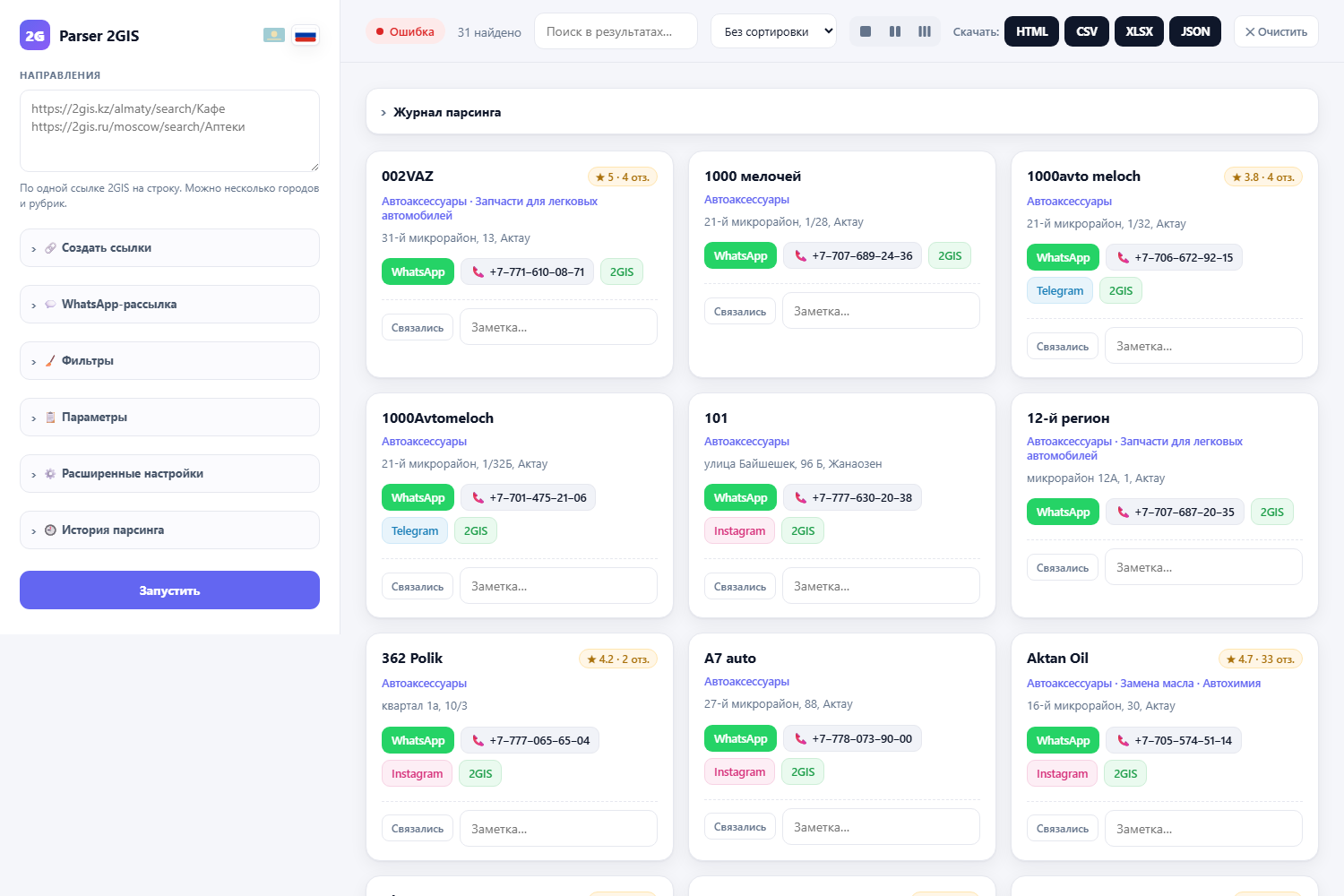Call the number +7-777-630-20-38
Viewport: 1344px width, 896px height.
[x=853, y=498]
